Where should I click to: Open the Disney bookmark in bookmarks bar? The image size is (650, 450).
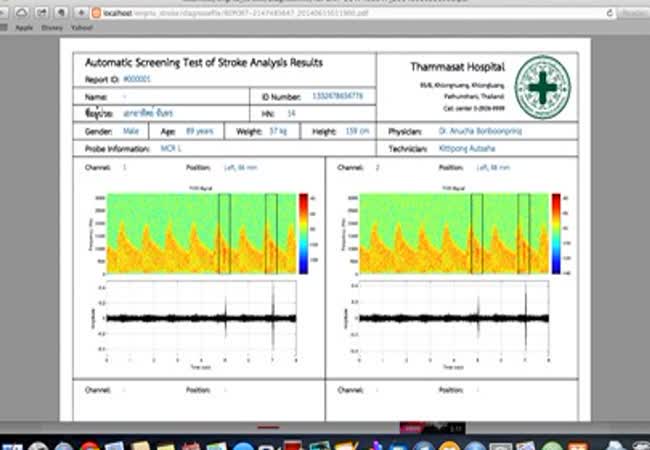point(53,28)
